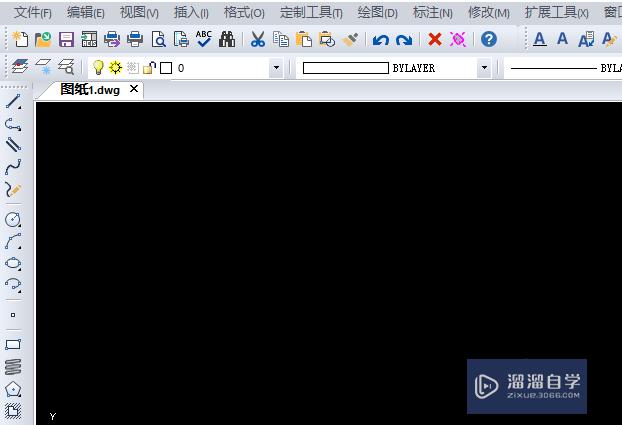Undo the last action
Viewport: 622px width, 425px height.
tap(380, 40)
